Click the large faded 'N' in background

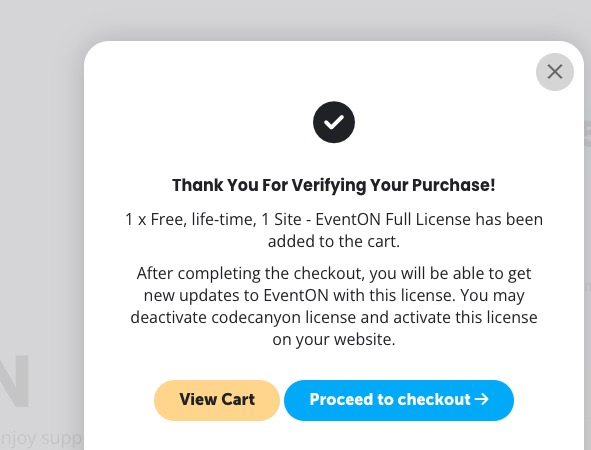pyautogui.click(x=14, y=381)
